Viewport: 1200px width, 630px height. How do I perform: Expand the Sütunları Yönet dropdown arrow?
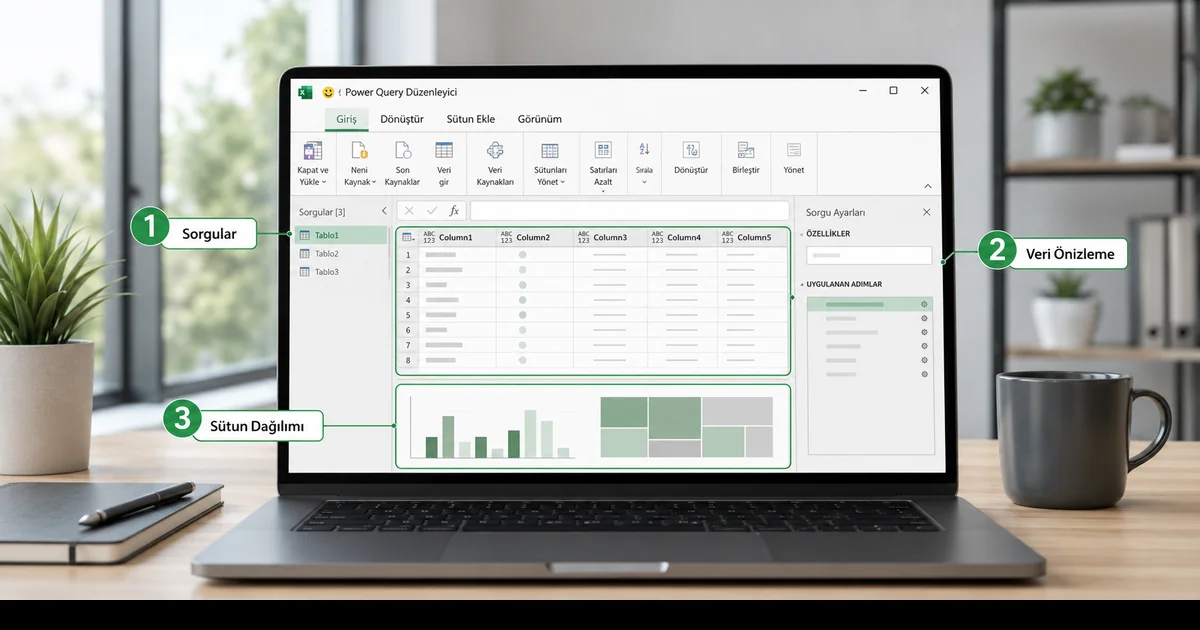pos(563,183)
